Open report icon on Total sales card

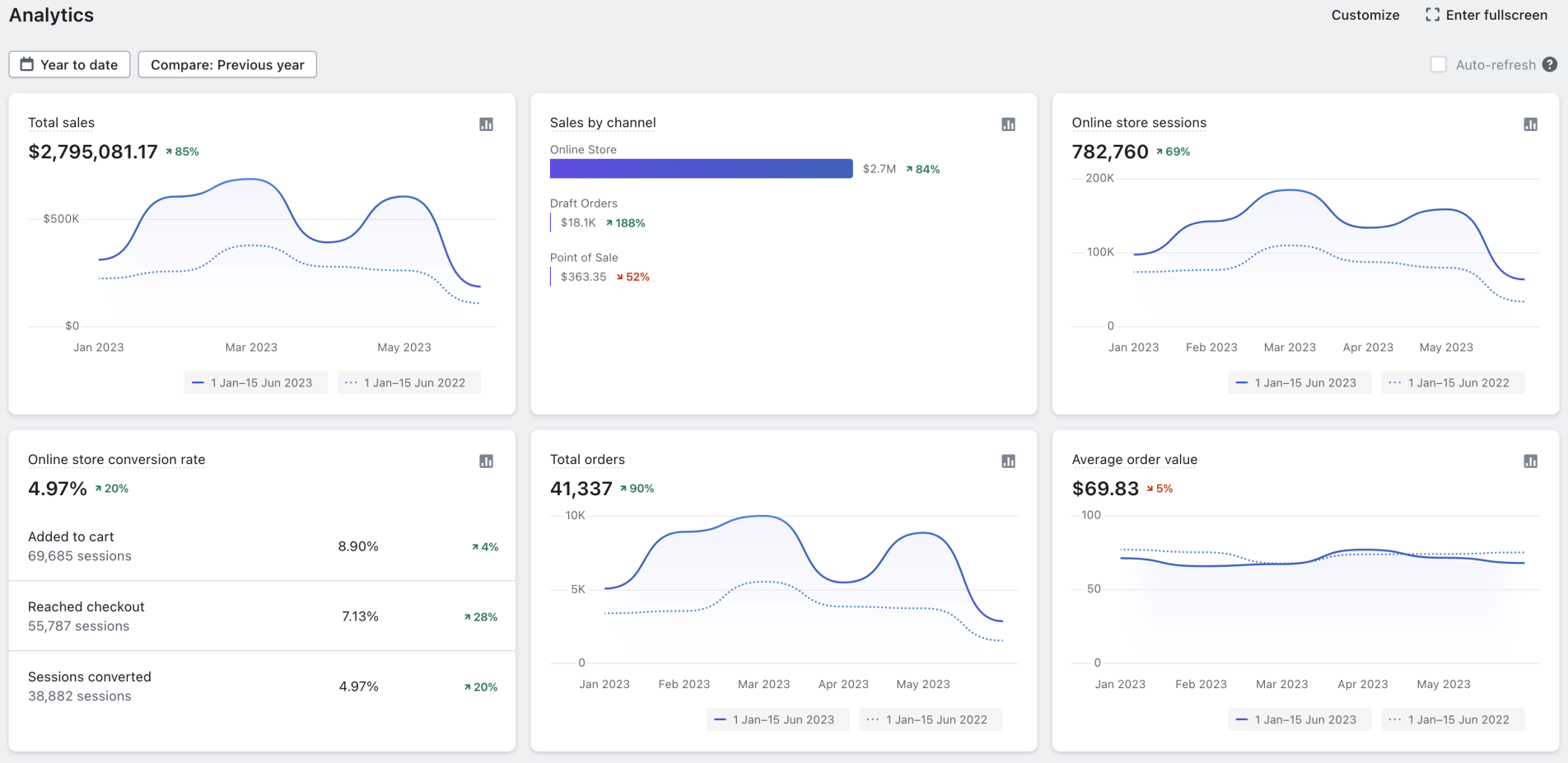486,124
